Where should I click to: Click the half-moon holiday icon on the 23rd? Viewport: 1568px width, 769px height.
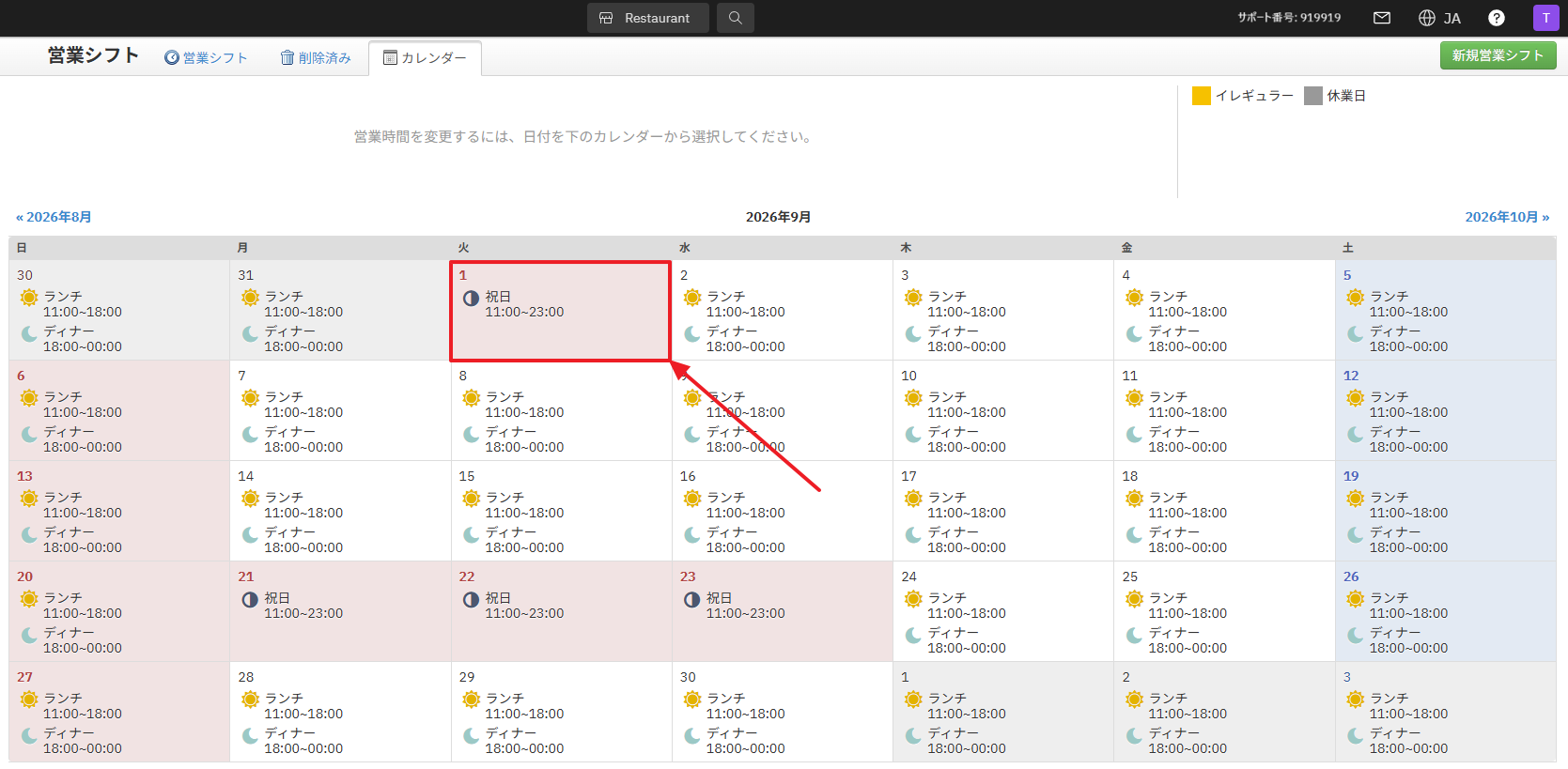tap(692, 599)
